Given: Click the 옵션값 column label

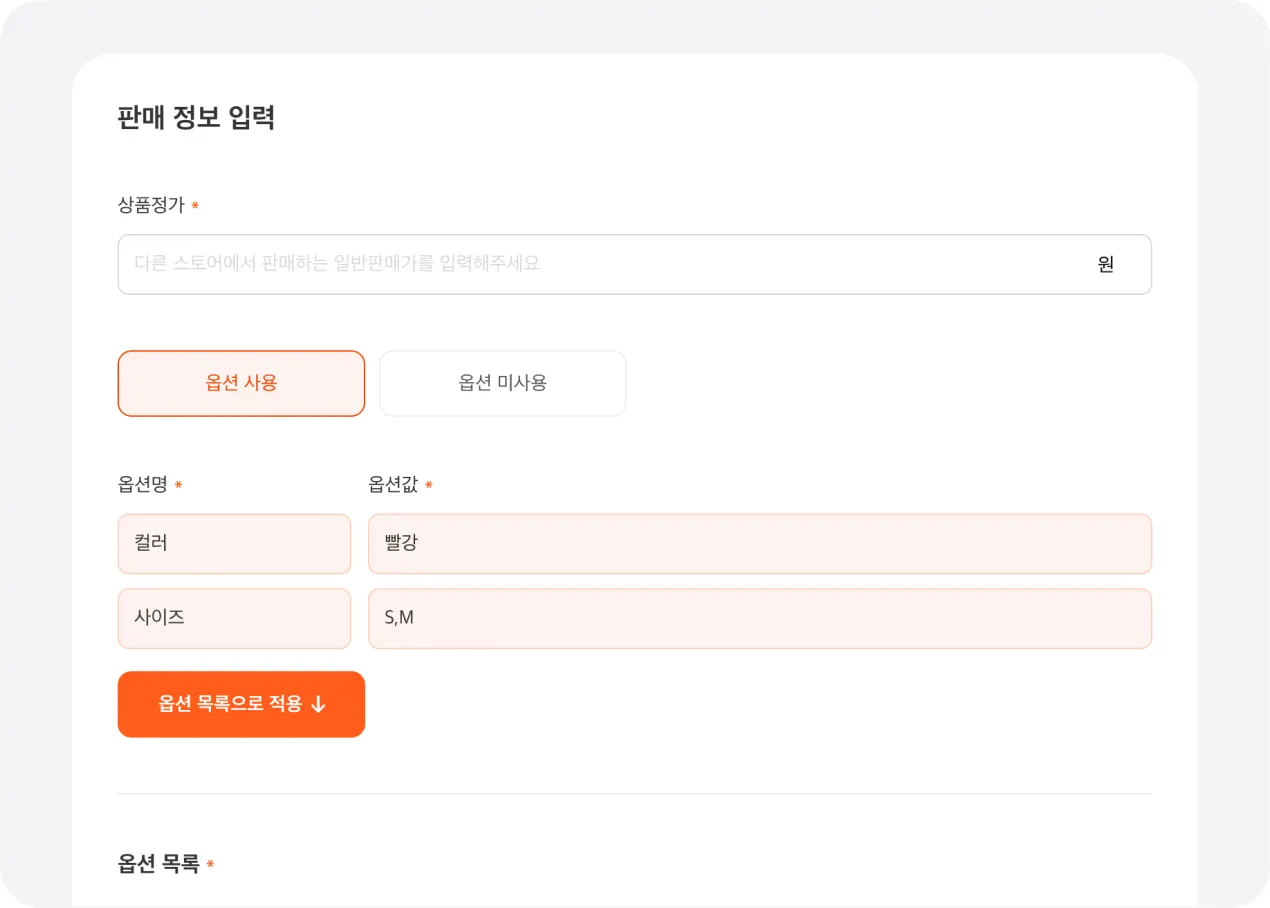Looking at the screenshot, I should tap(393, 485).
